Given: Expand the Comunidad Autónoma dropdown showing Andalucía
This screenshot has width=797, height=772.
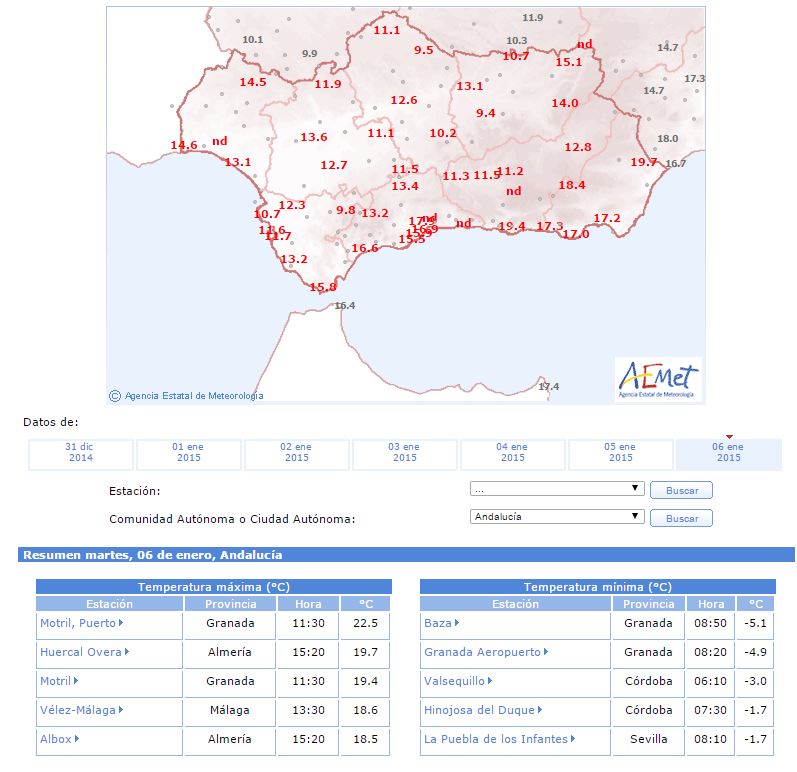Looking at the screenshot, I should pos(557,517).
